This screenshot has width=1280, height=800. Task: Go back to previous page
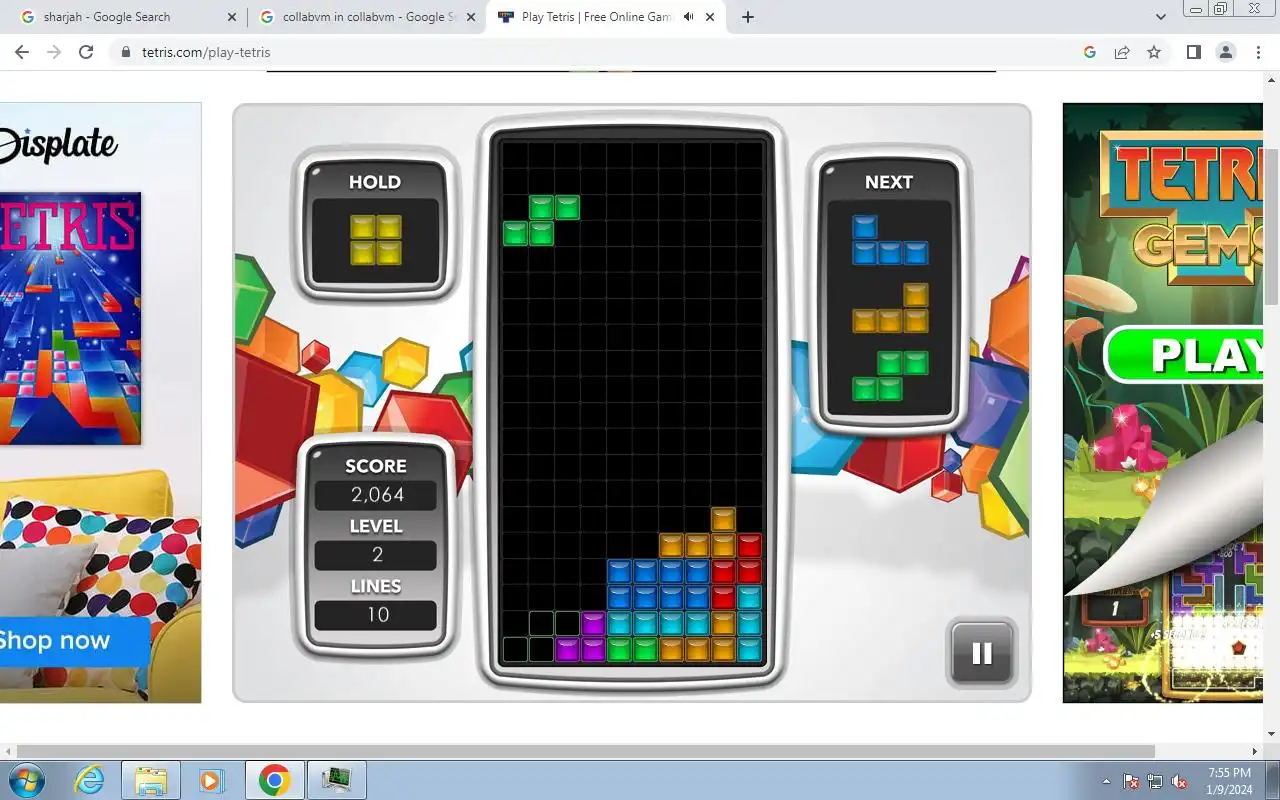point(22,52)
